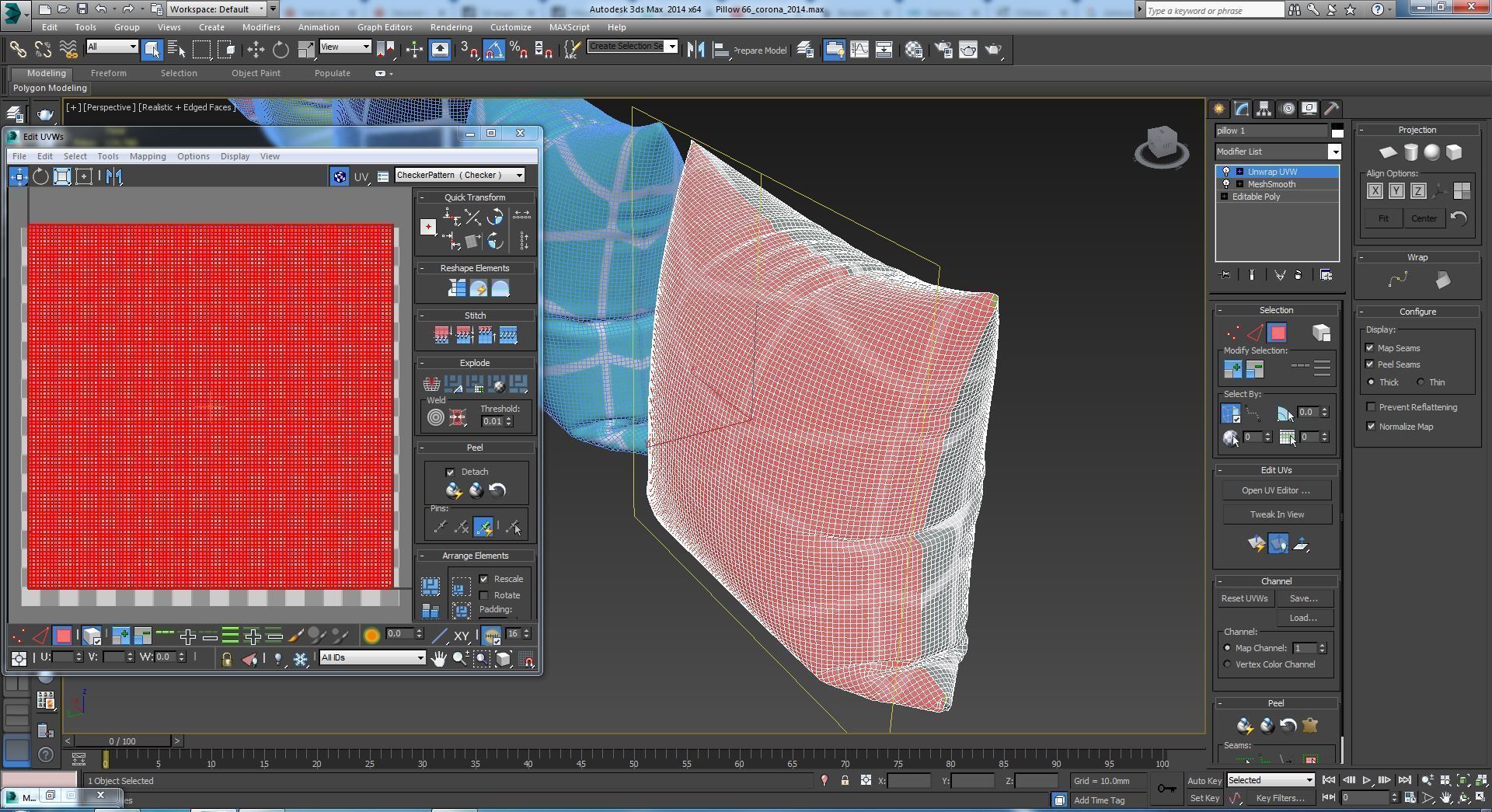
Task: Select the Thick seam display radio
Action: point(1372,382)
